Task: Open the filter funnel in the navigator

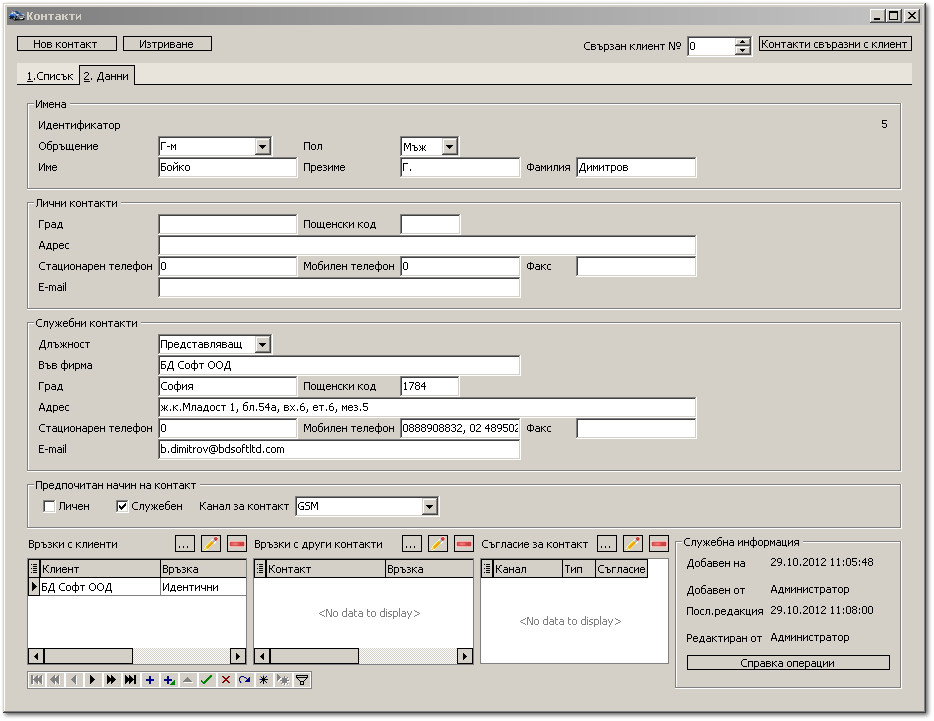Action: [302, 680]
